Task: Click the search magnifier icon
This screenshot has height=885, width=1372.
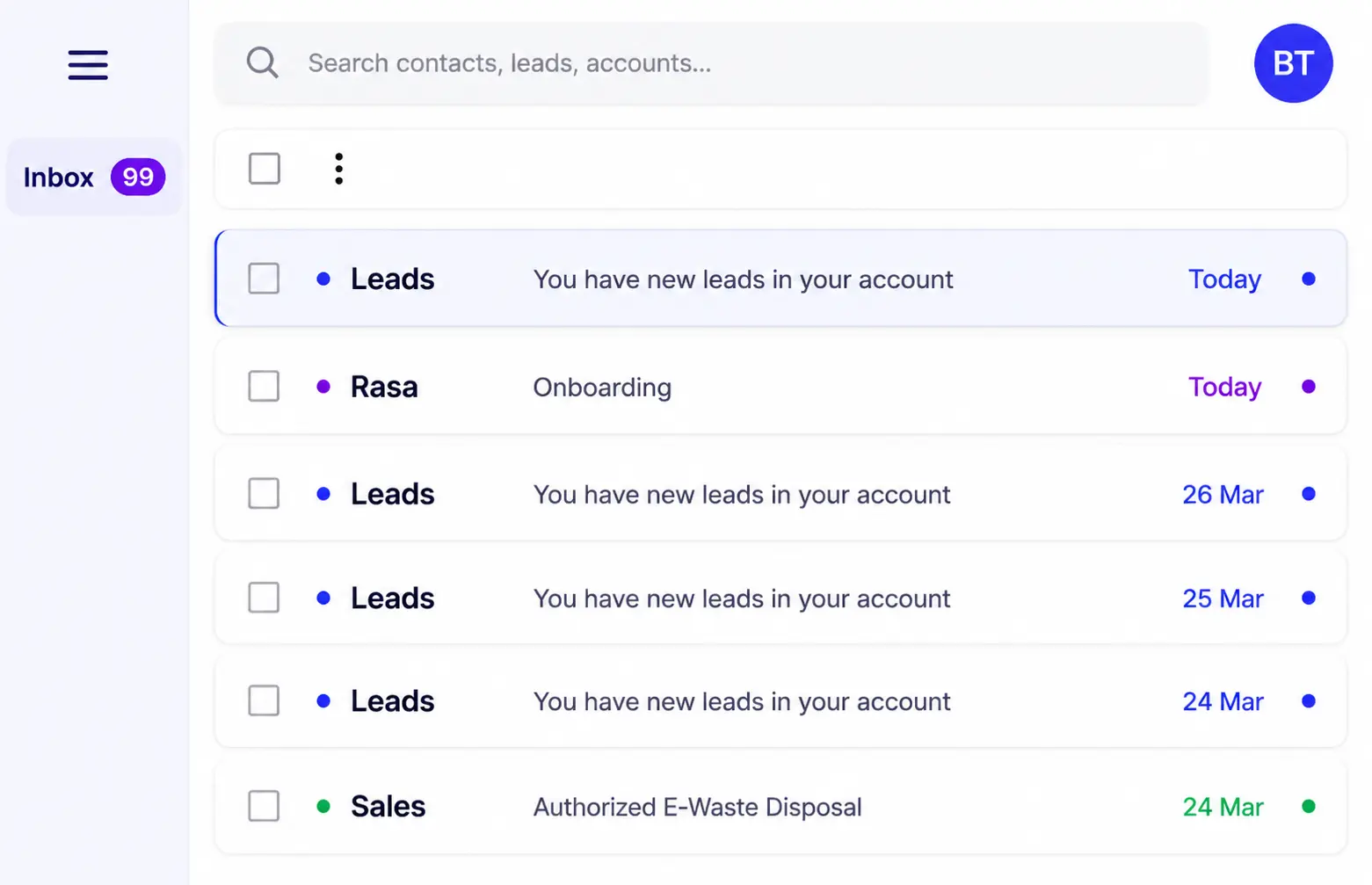Action: click(262, 62)
